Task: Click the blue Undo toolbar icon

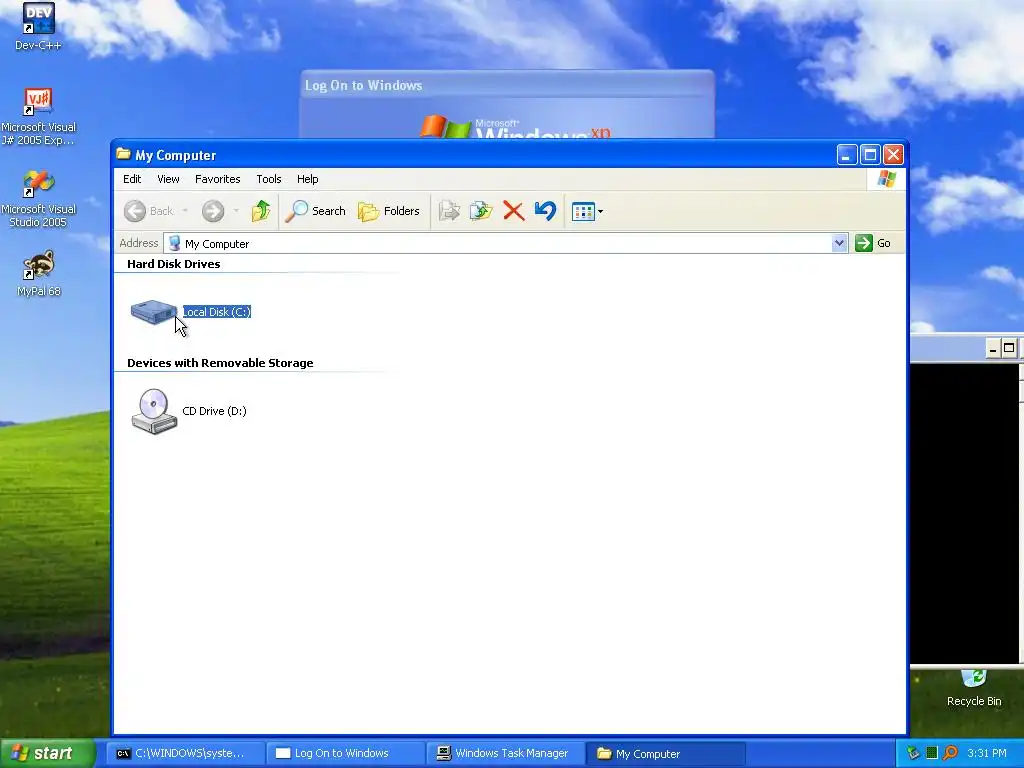Action: [x=545, y=211]
